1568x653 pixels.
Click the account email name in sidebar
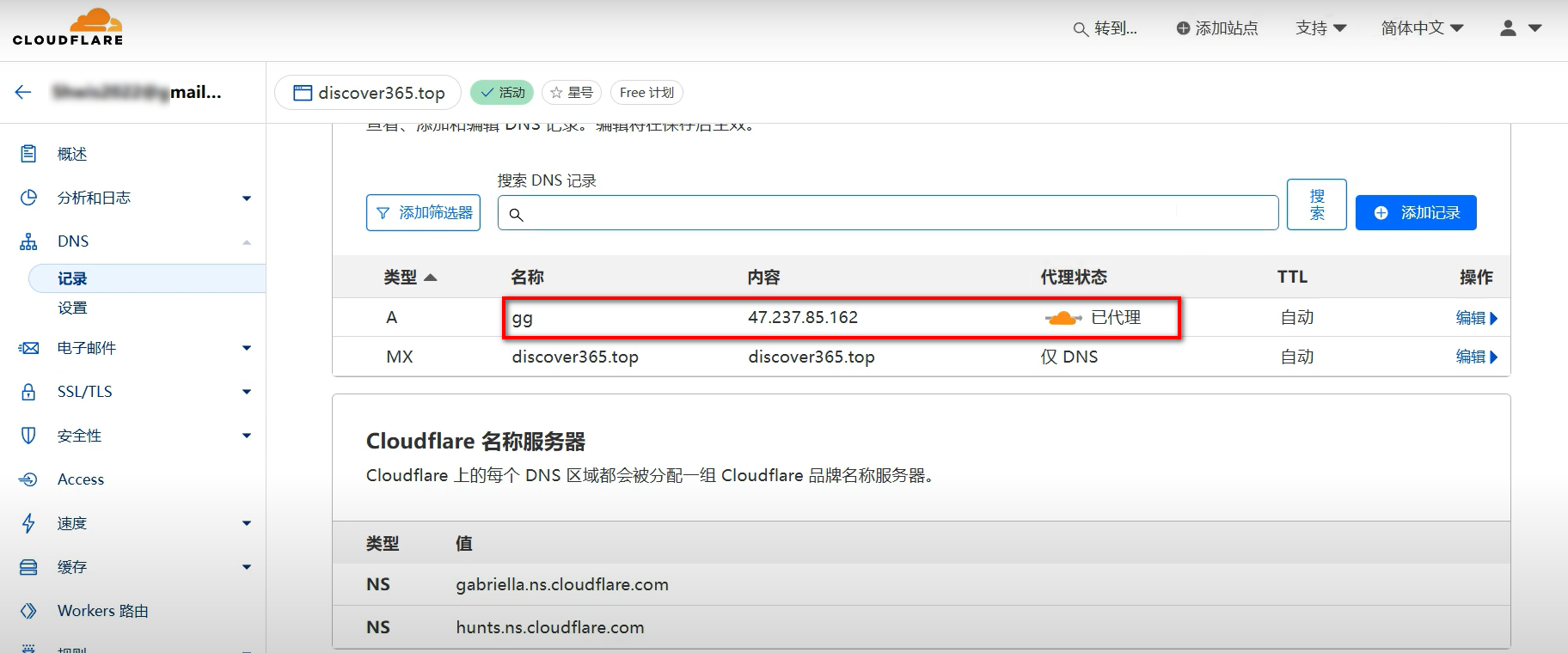pyautogui.click(x=138, y=92)
